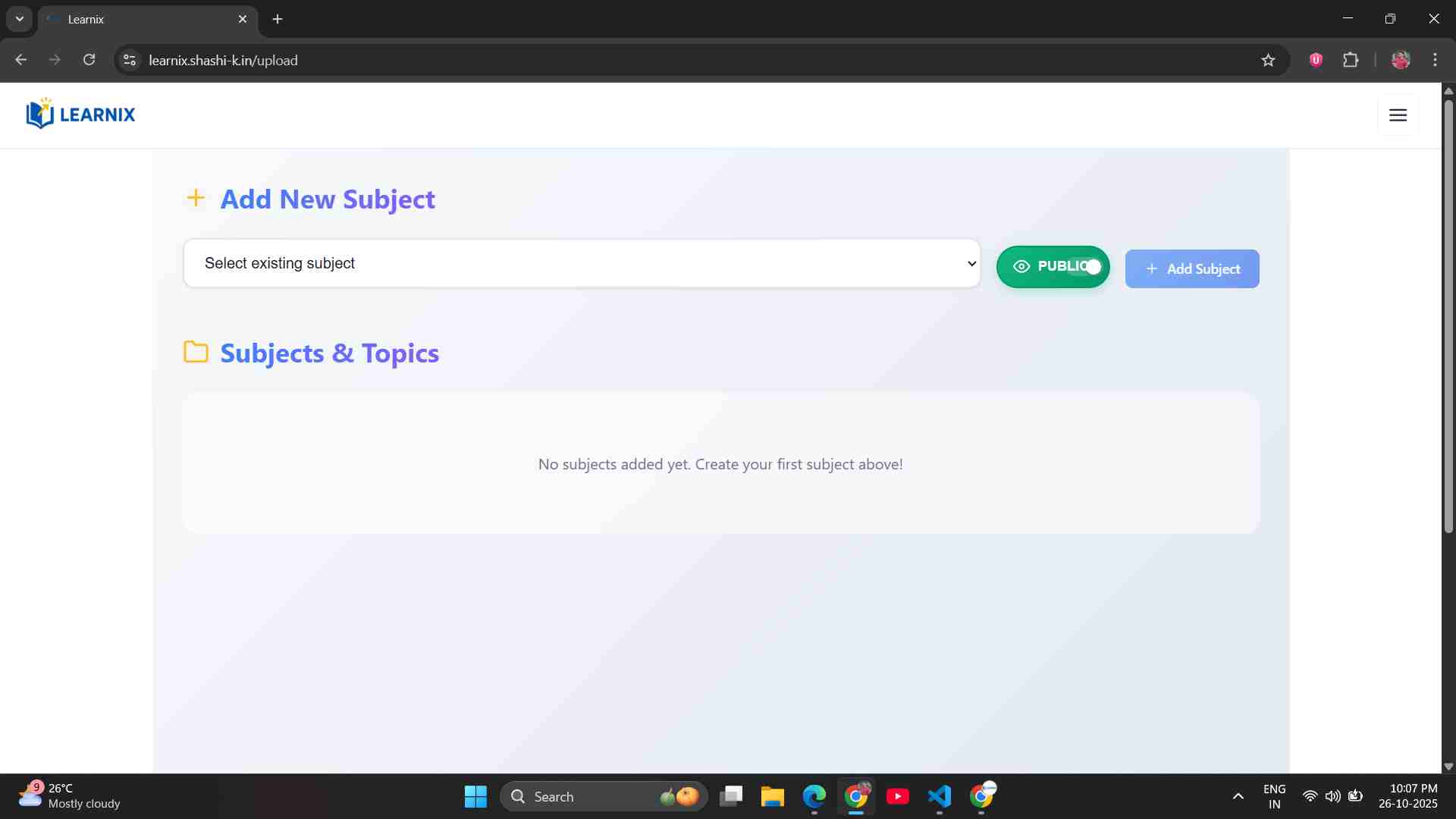Reload the current page
The image size is (1456, 819).
pos(89,60)
